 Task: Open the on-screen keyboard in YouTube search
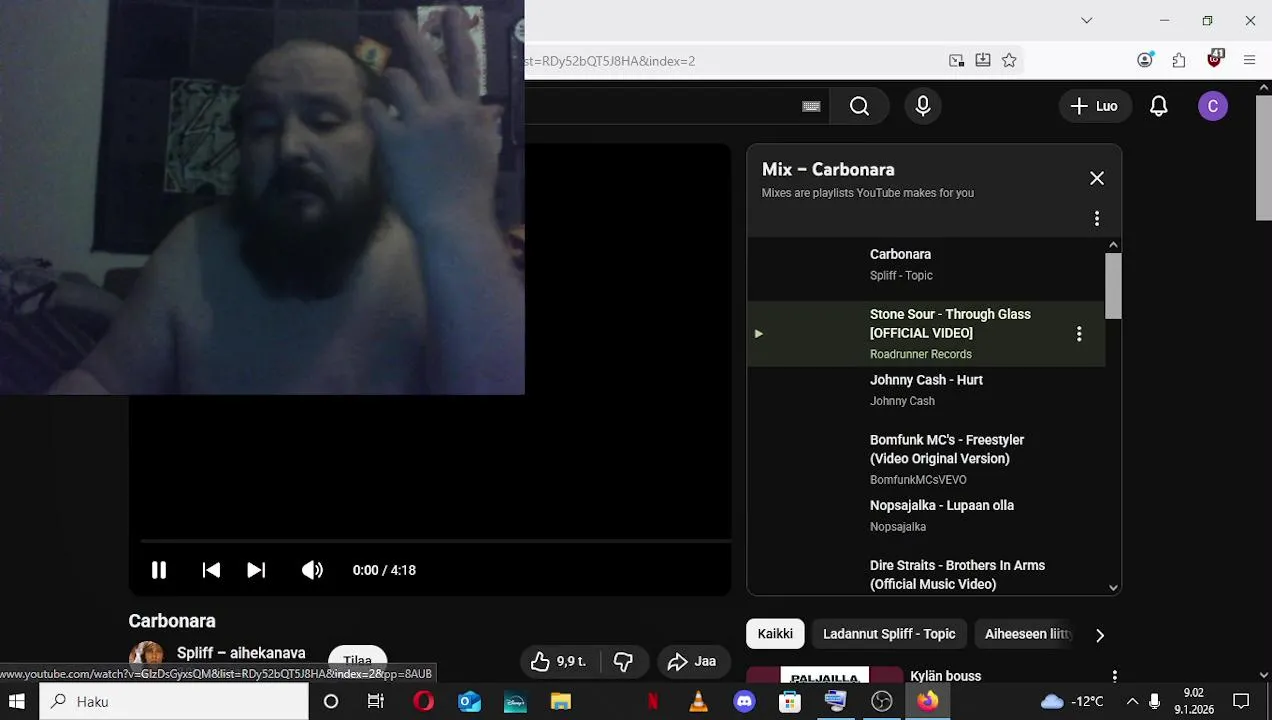[811, 106]
